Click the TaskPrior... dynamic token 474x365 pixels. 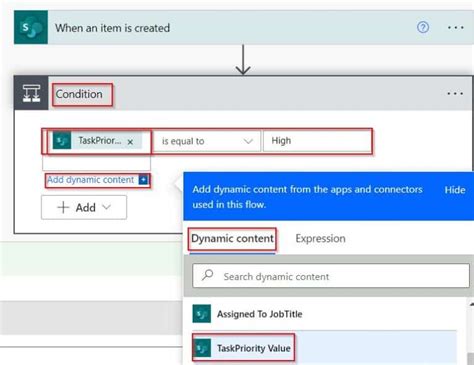tap(97, 141)
